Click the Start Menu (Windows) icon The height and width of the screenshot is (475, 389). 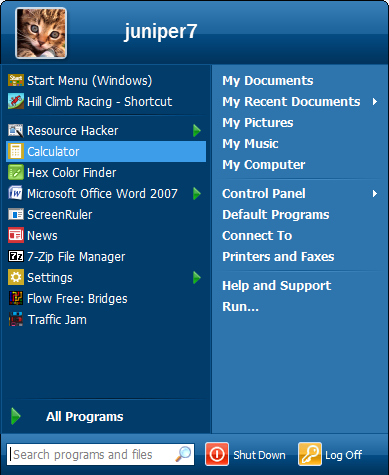tap(16, 80)
